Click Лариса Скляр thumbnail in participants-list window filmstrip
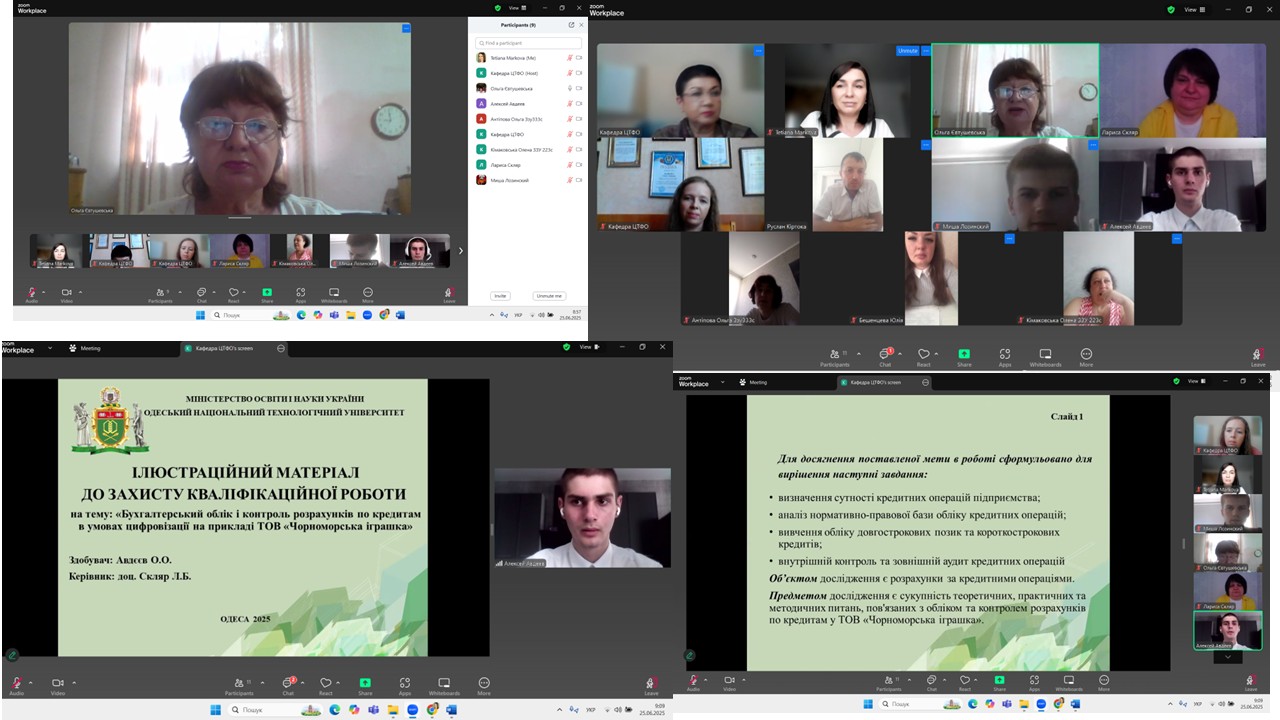 [x=239, y=251]
